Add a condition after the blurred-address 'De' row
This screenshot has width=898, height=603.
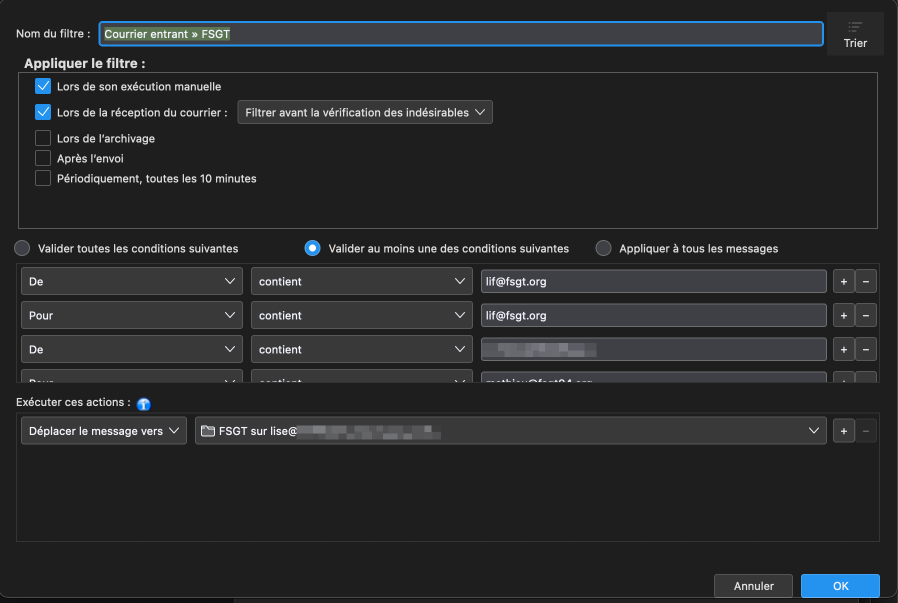843,349
